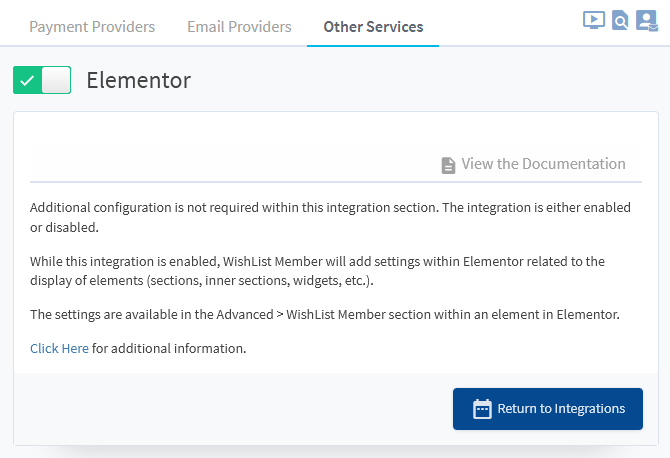The image size is (670, 458).
Task: Follow the Click Here link
Action: tap(59, 349)
